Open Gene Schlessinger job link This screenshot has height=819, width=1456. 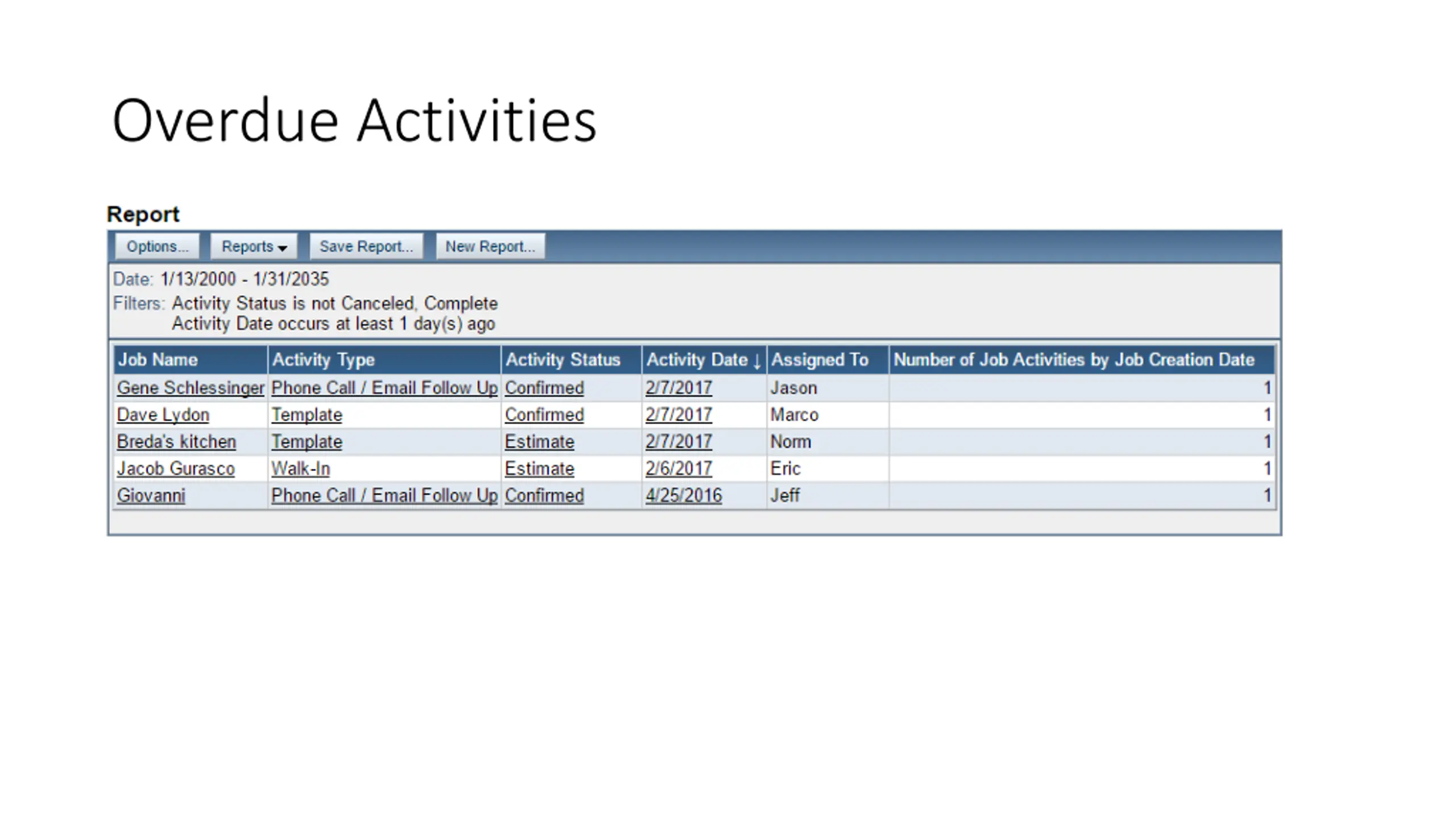coord(191,388)
